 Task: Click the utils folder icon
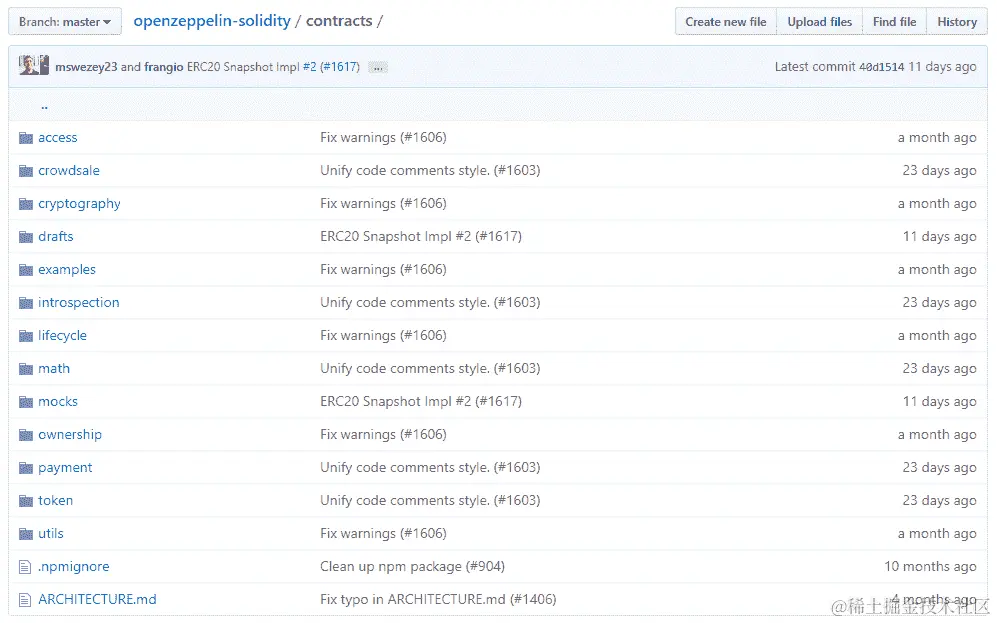pyautogui.click(x=25, y=535)
